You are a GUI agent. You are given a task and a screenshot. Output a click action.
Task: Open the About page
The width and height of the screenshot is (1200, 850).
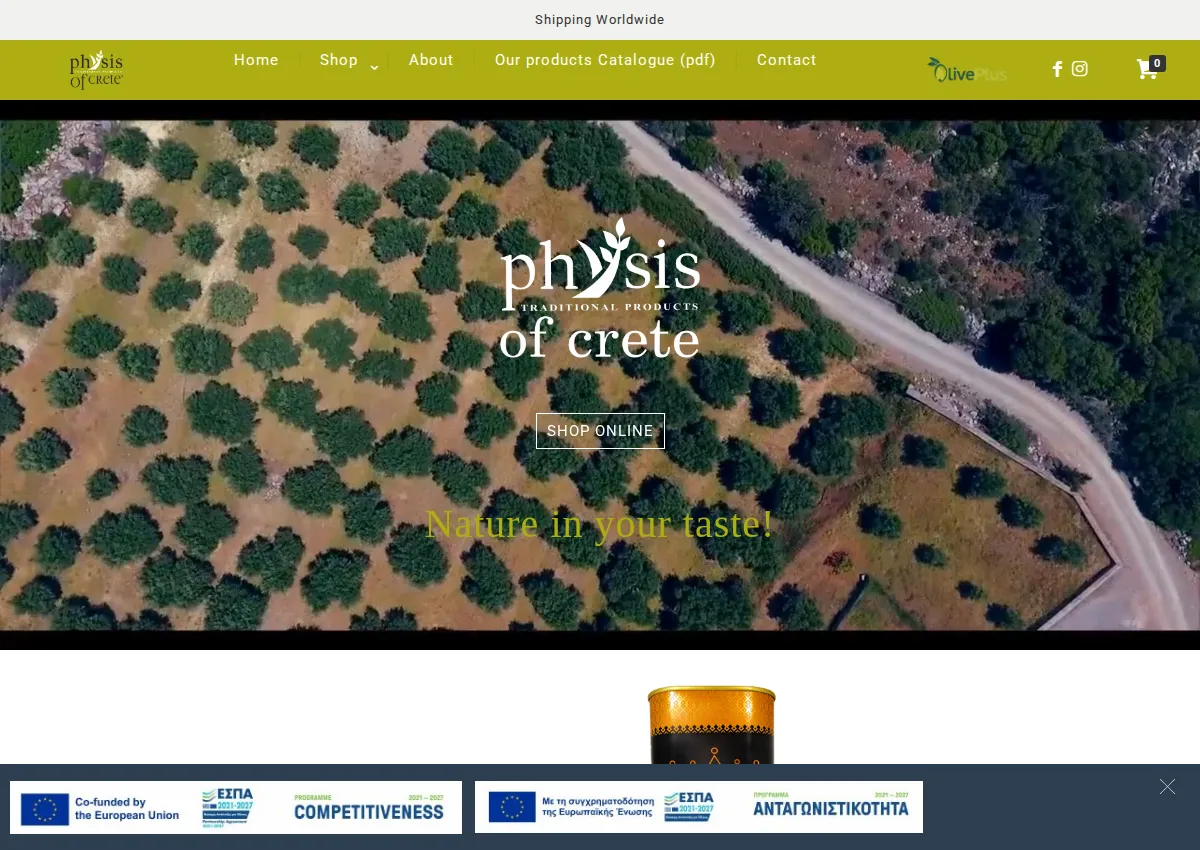pyautogui.click(x=431, y=60)
